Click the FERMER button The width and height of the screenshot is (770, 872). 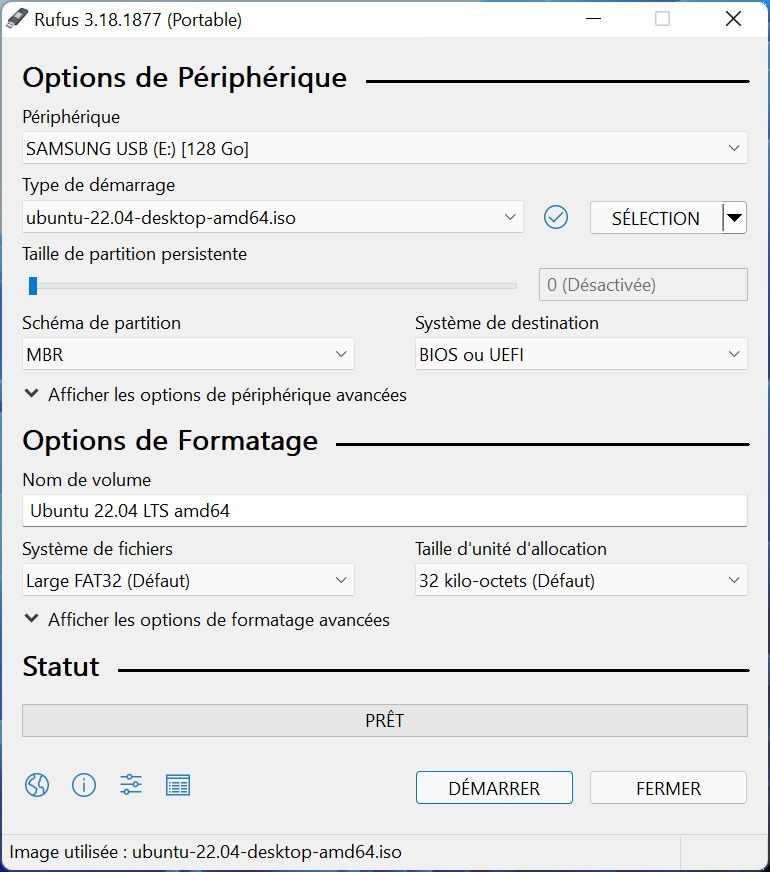668,787
